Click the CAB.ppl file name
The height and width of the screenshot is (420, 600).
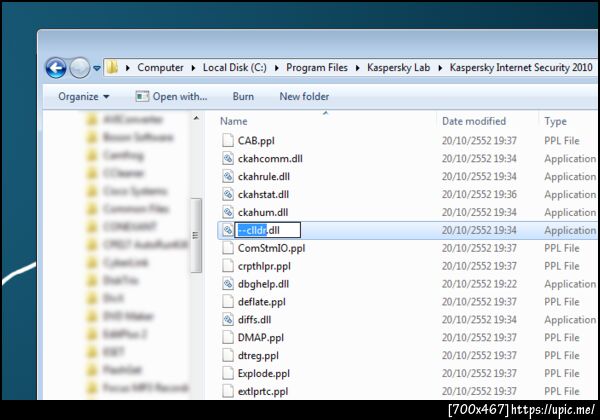click(256, 141)
